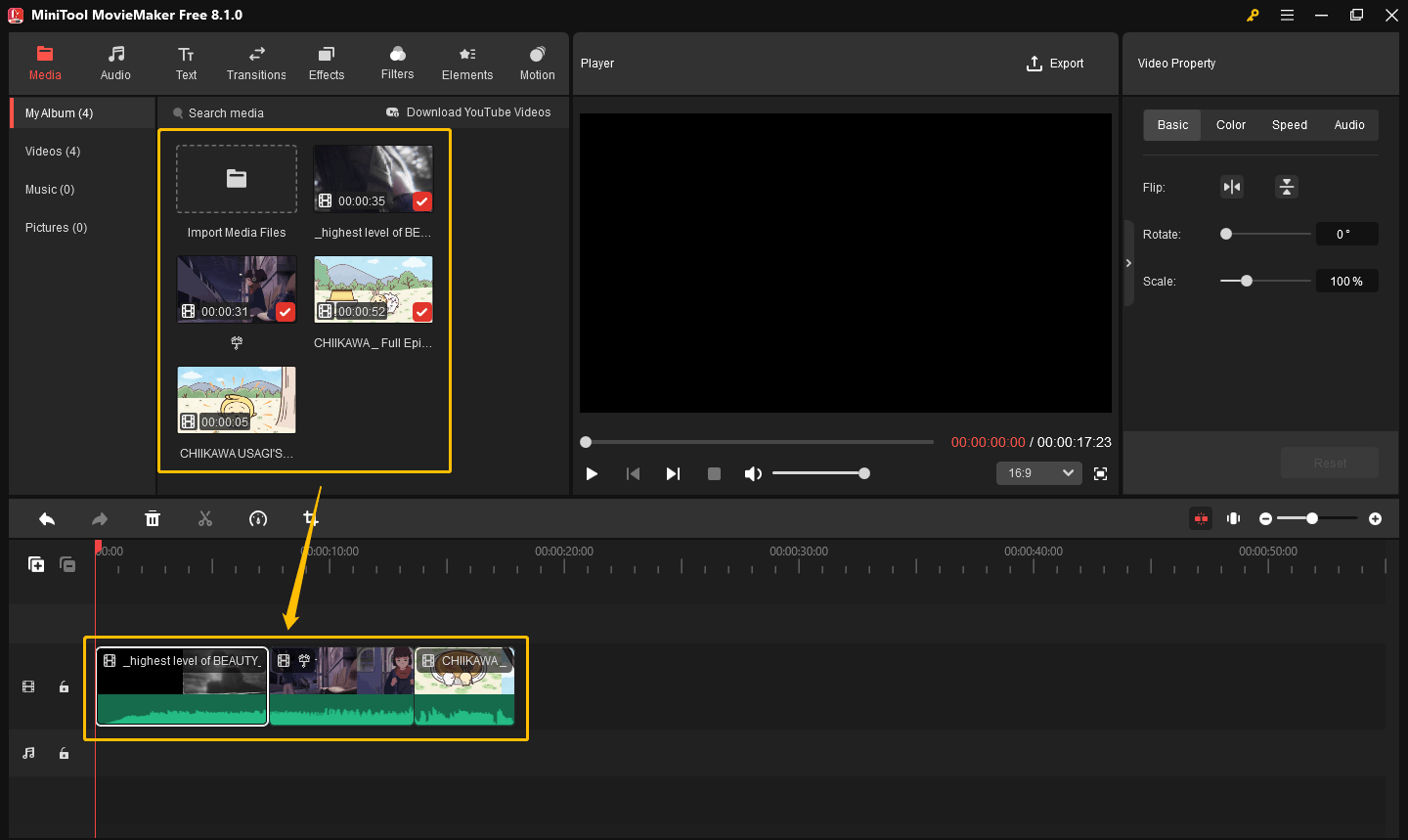This screenshot has height=840, width=1408.
Task: Open the Elements tab
Action: (x=467, y=63)
